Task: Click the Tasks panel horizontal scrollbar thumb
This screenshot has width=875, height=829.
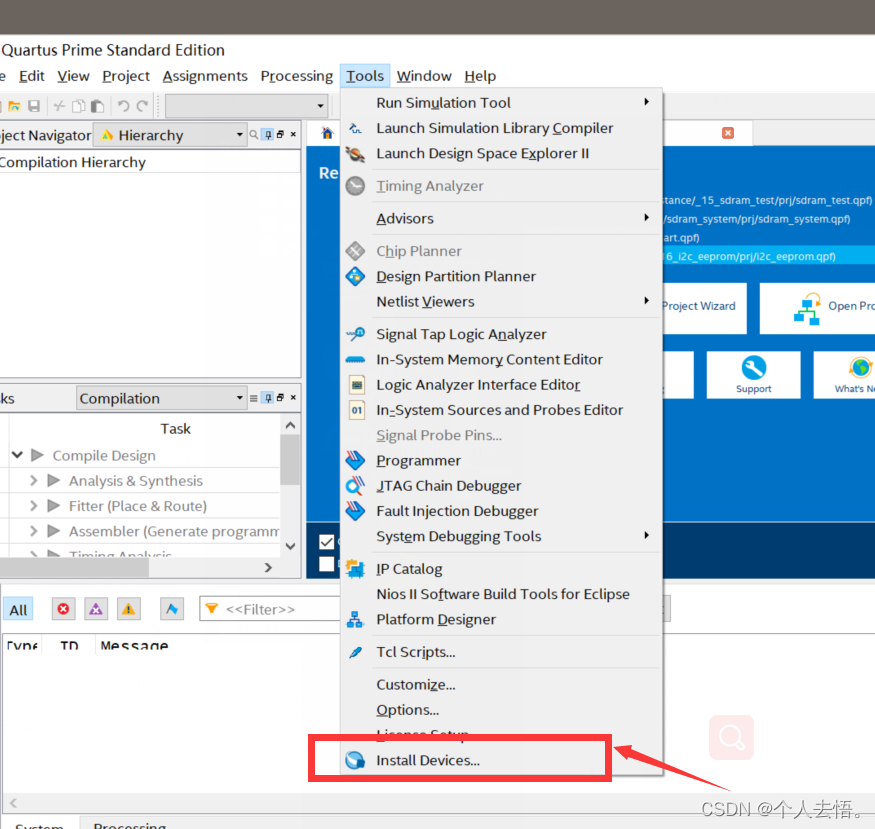Action: [x=74, y=568]
